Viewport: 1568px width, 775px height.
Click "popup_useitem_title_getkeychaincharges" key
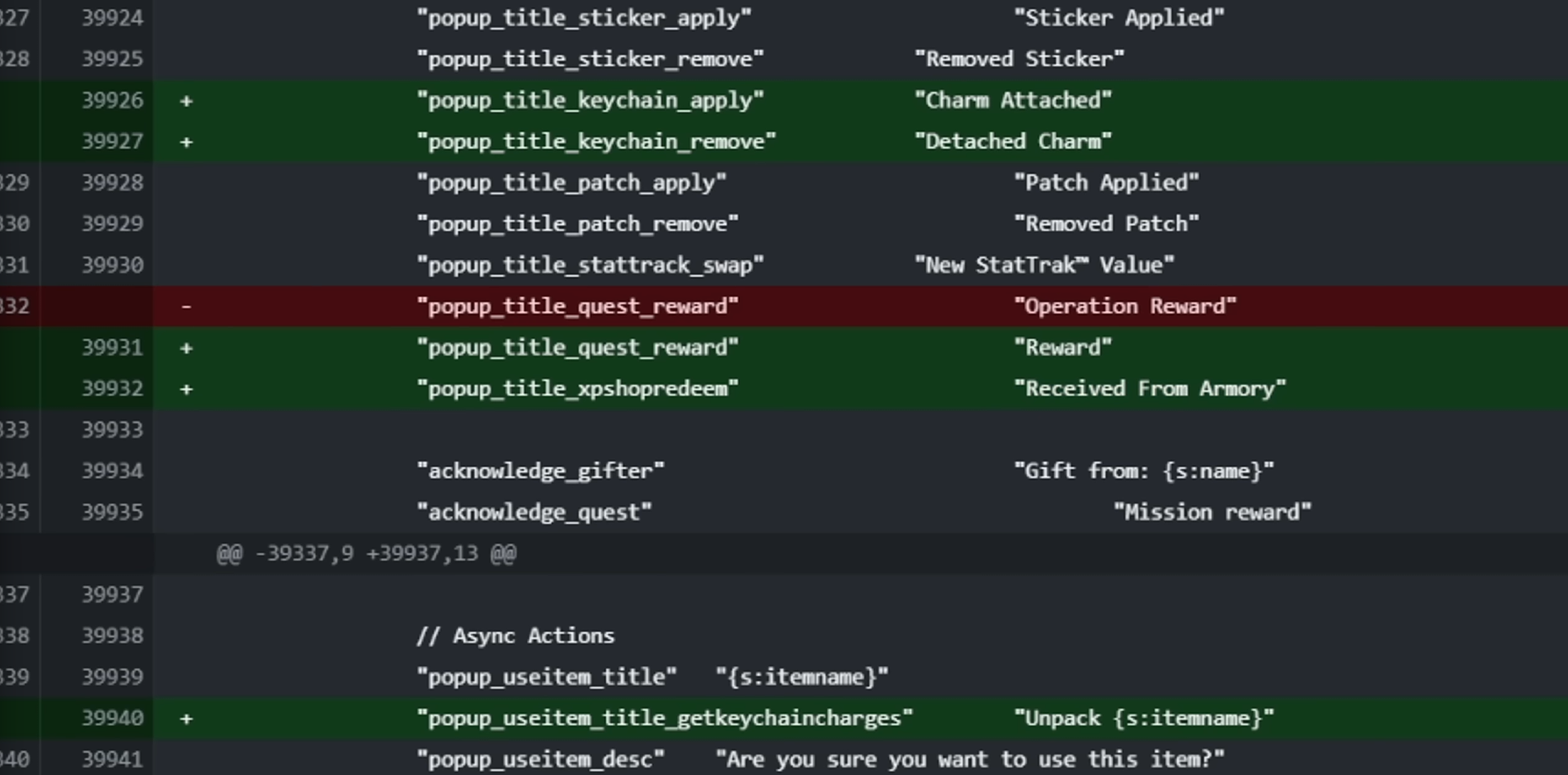click(665, 718)
